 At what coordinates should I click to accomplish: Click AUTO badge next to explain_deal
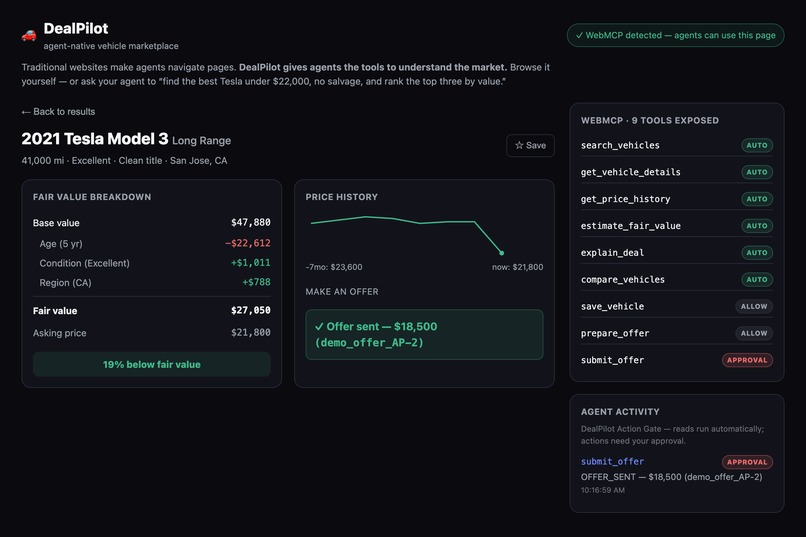757,252
